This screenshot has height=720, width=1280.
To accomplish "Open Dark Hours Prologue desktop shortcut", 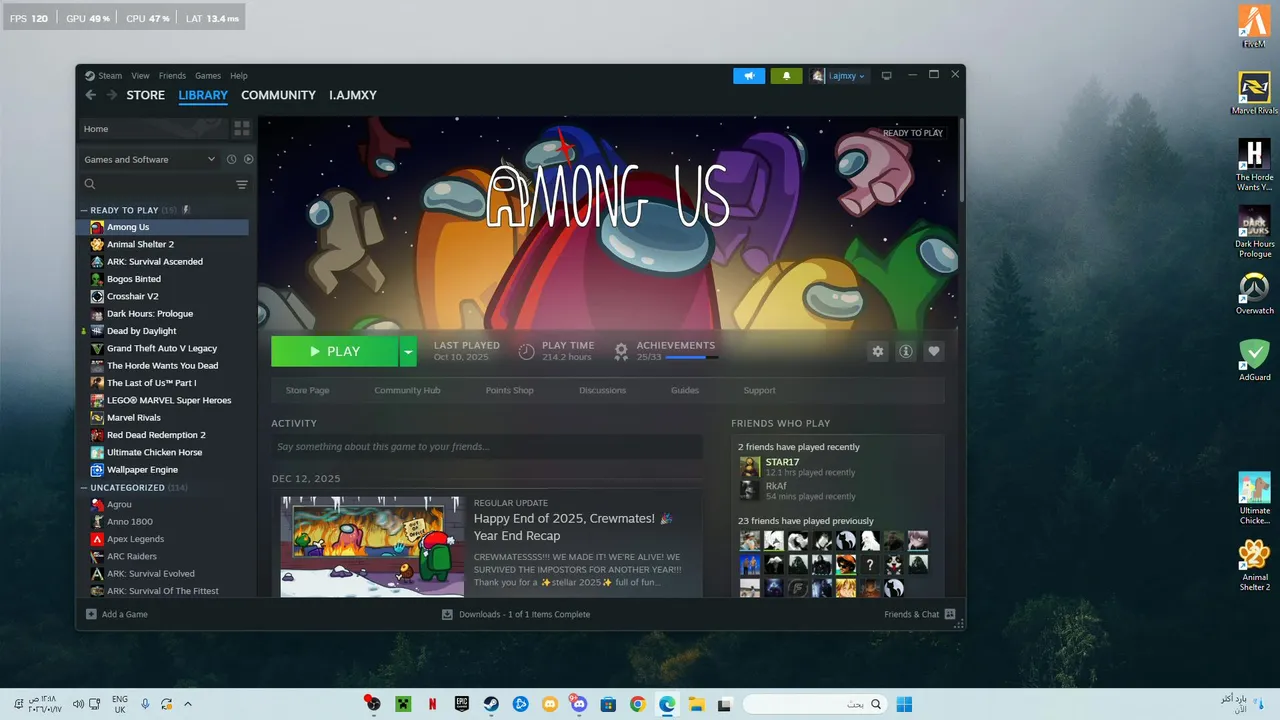I will (x=1254, y=232).
